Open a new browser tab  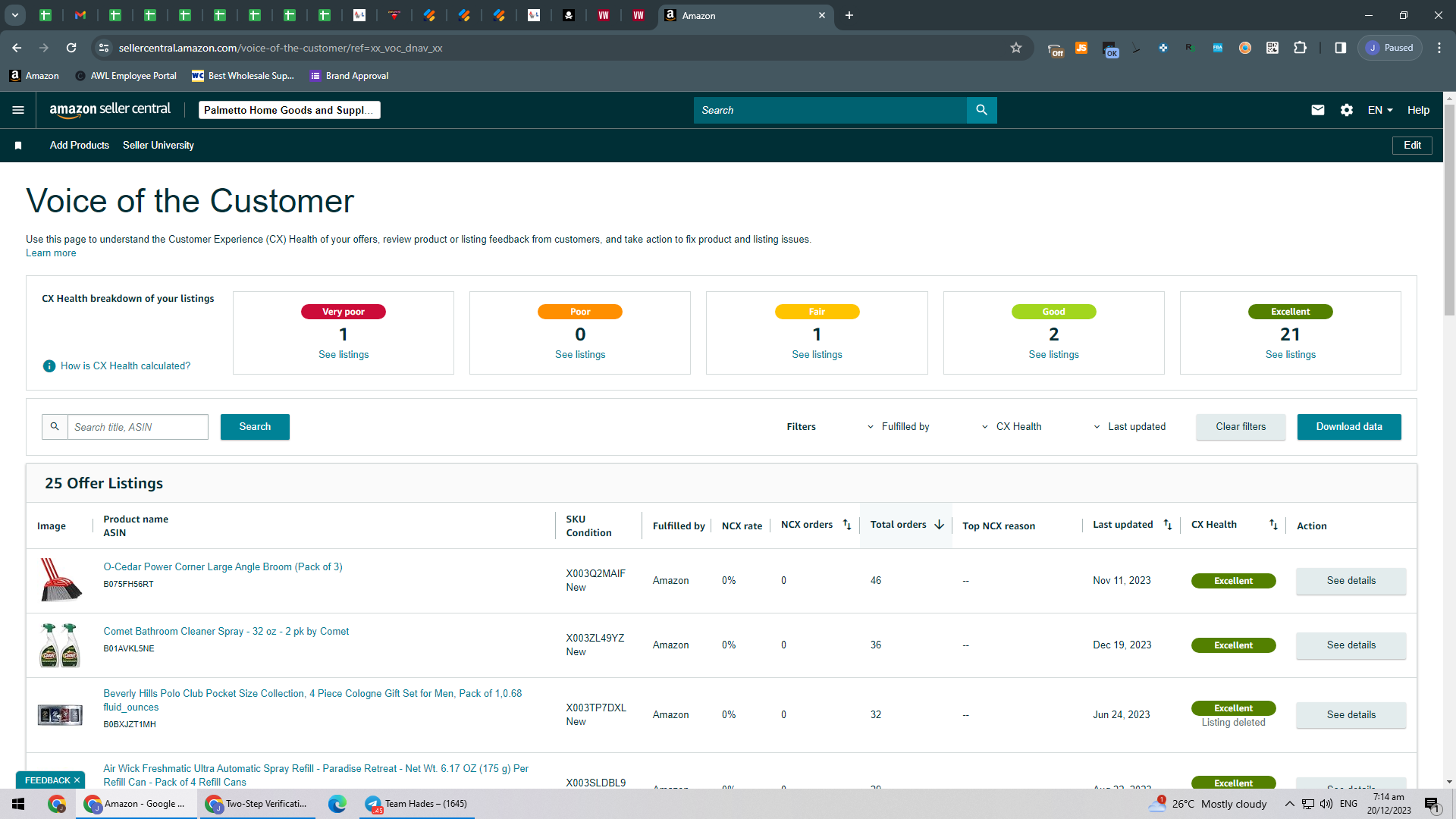click(849, 15)
